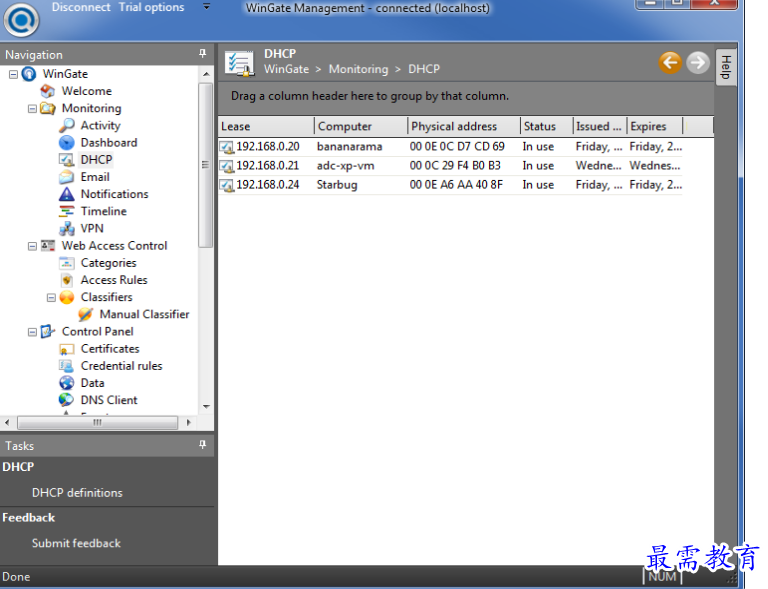Click the Certificates icon under Control Panel
Image resolution: width=768 pixels, height=589 pixels.
tap(66, 349)
